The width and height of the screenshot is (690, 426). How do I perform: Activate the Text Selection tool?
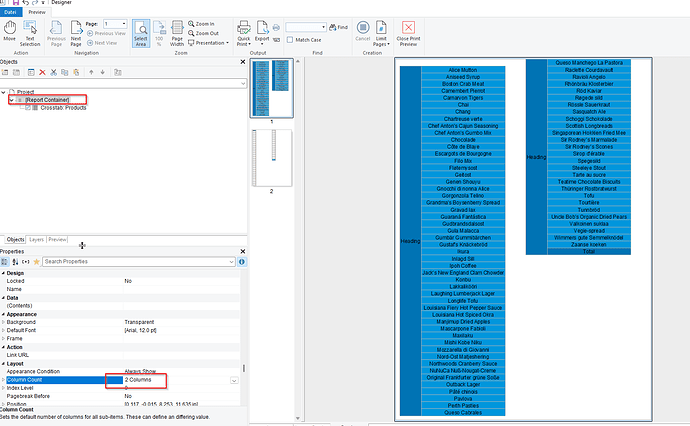click(30, 33)
